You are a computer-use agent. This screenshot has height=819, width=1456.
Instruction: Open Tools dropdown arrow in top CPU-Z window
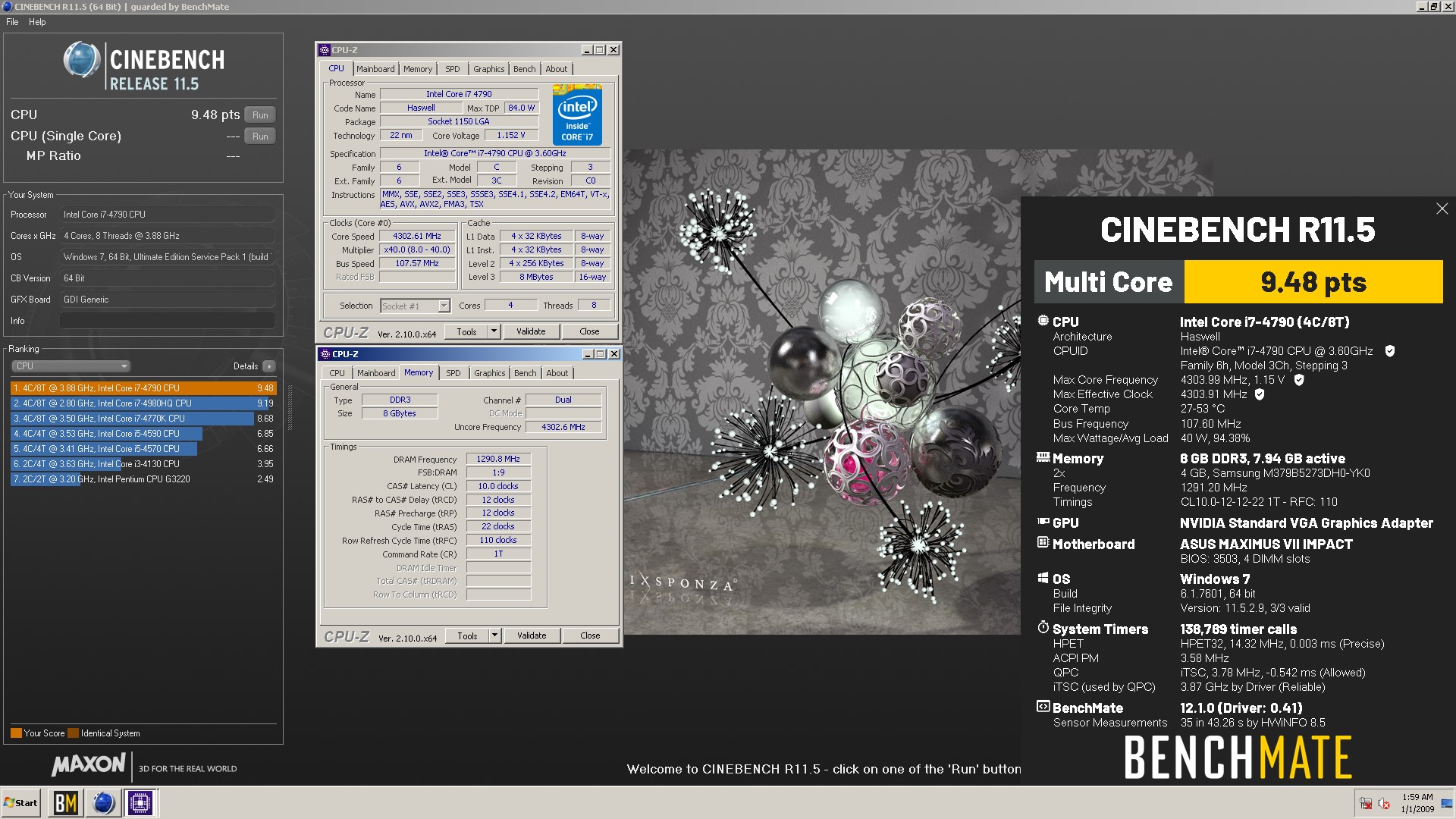(494, 331)
